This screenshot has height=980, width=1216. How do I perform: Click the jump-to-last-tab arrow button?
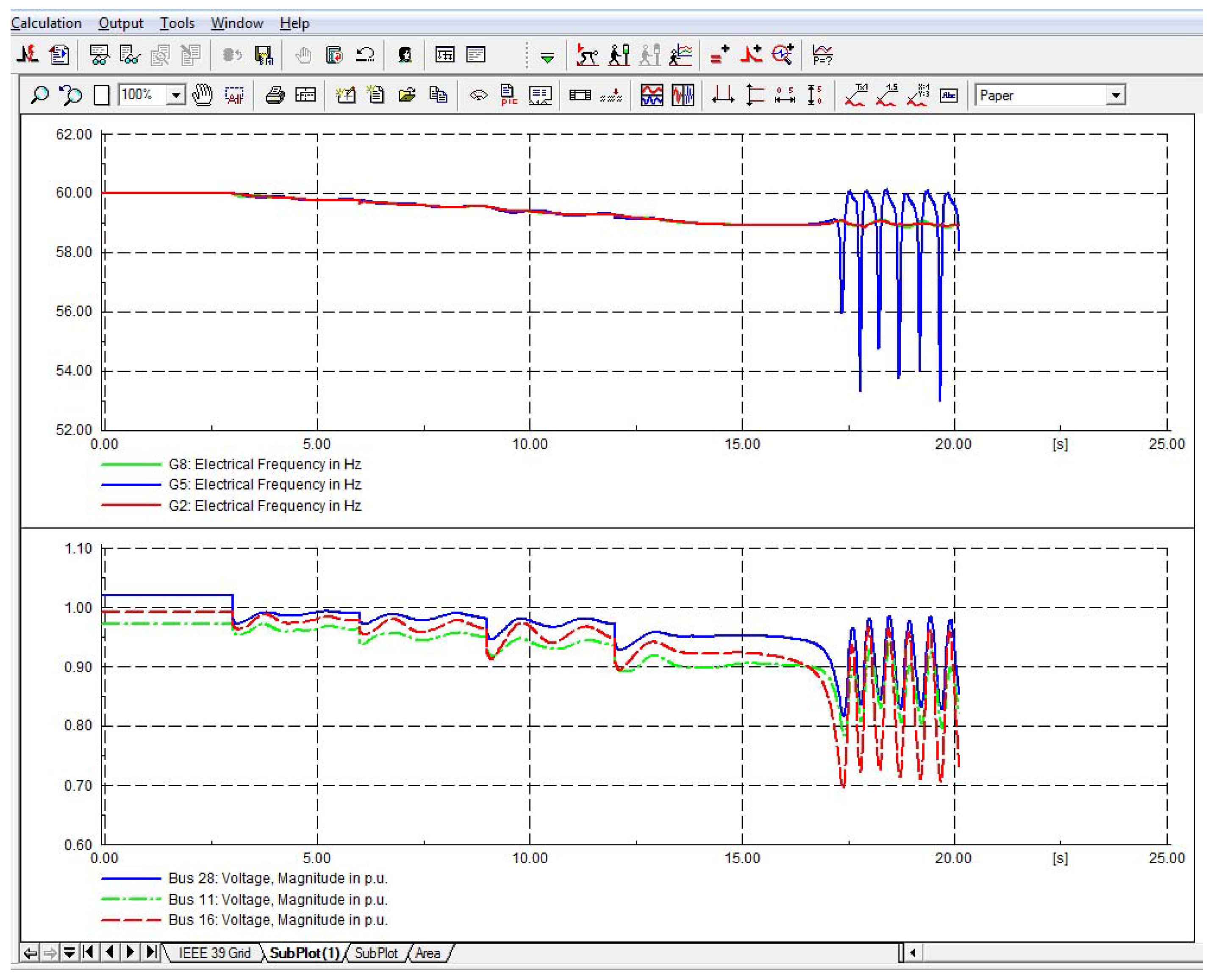pyautogui.click(x=151, y=952)
